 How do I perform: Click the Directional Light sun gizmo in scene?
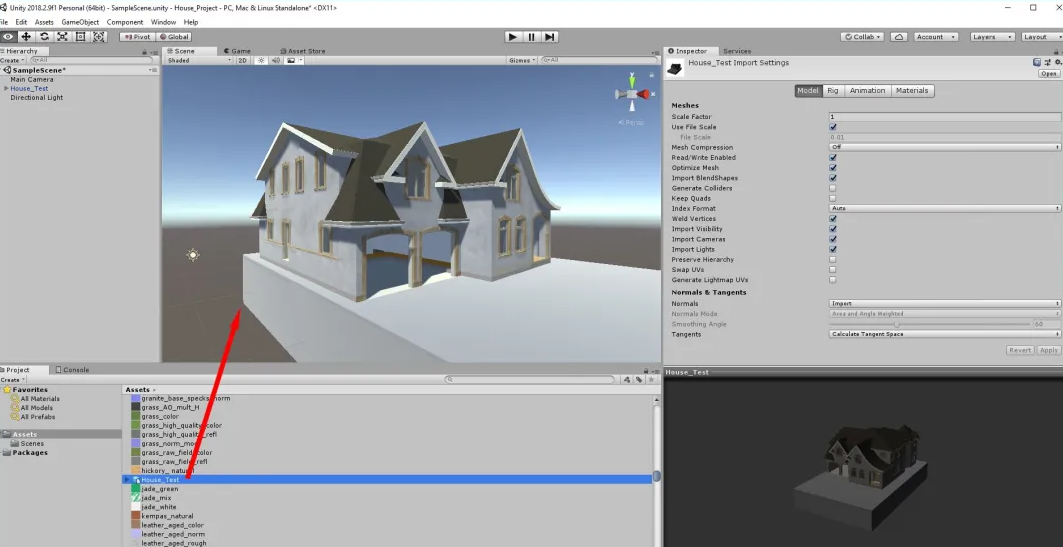coord(193,255)
